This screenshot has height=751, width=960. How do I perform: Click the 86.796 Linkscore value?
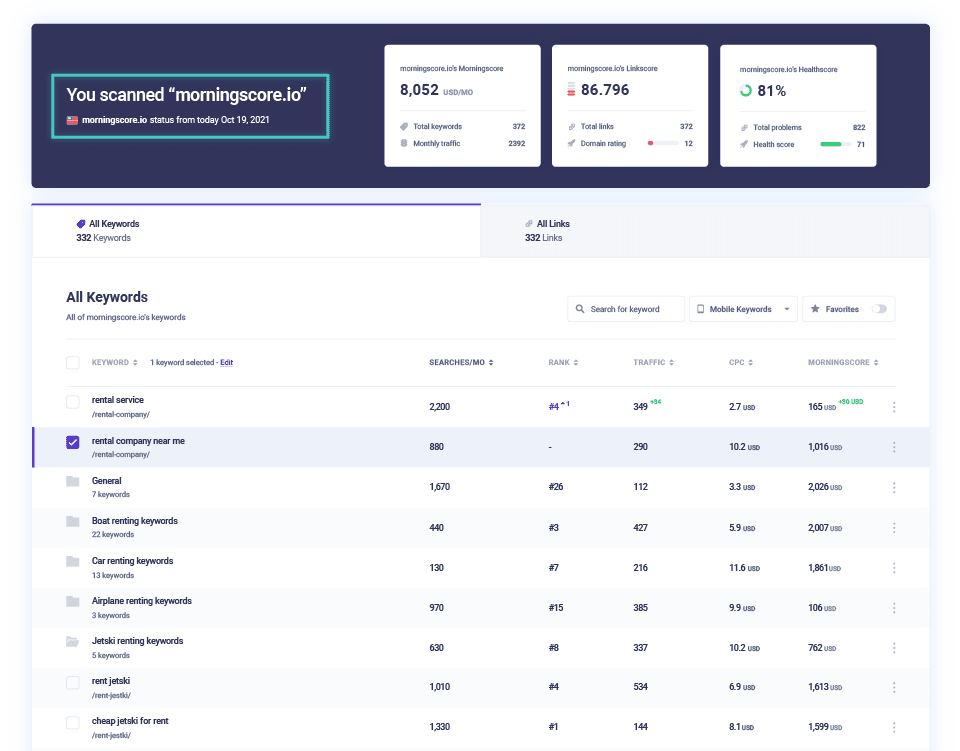click(x=605, y=89)
